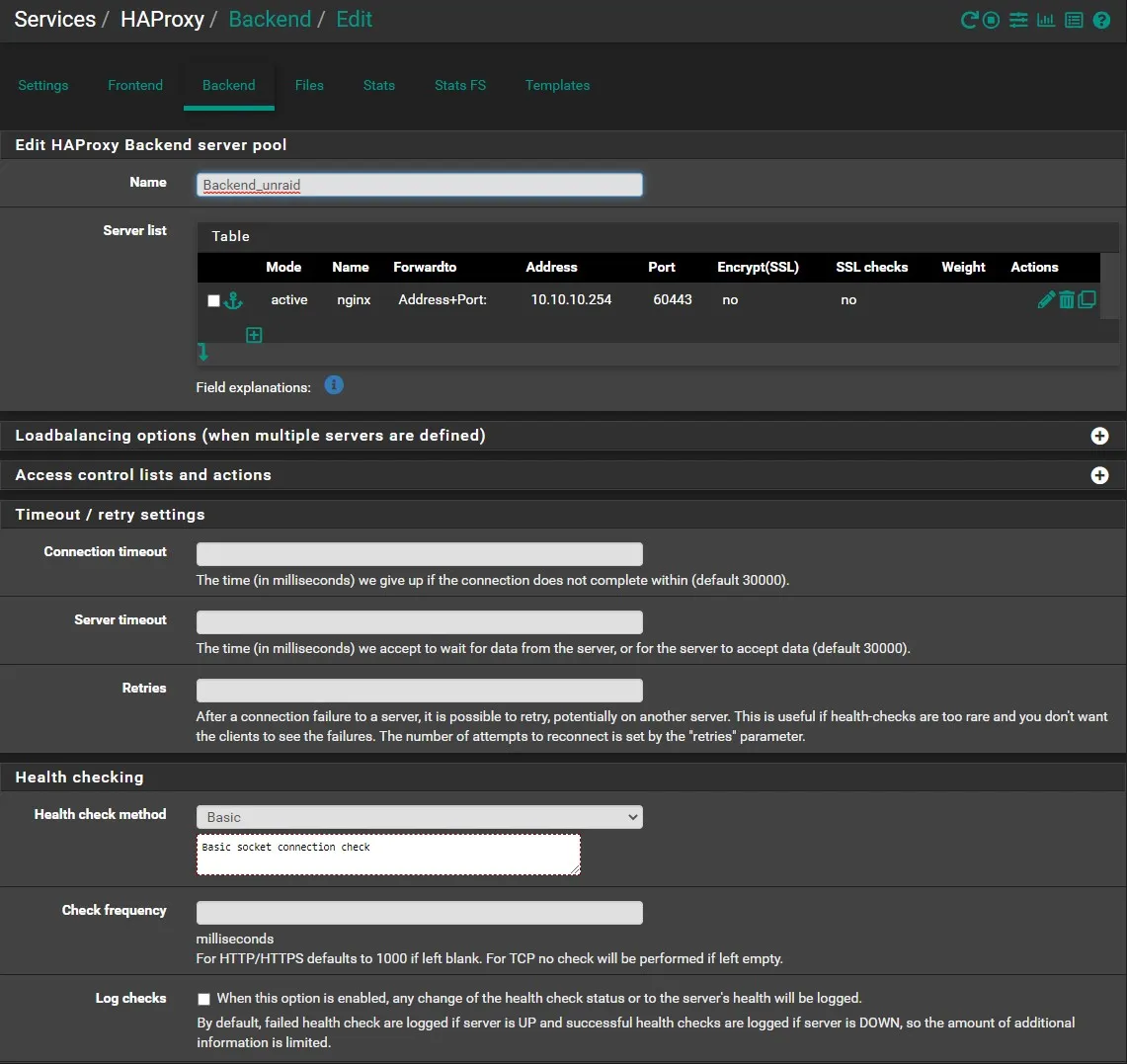
Task: Stop the HAProxy service
Action: pyautogui.click(x=992, y=20)
